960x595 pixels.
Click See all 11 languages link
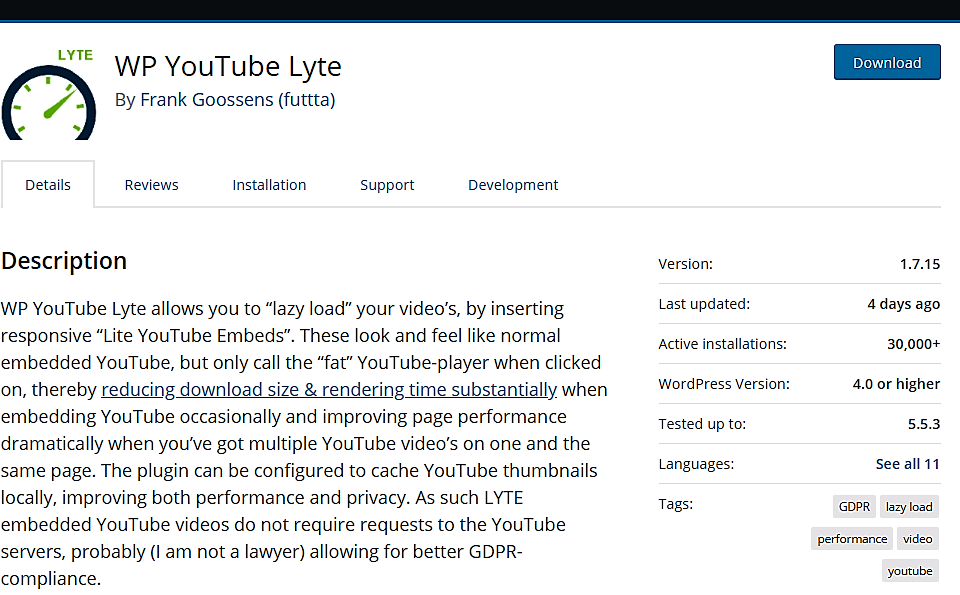tap(907, 464)
